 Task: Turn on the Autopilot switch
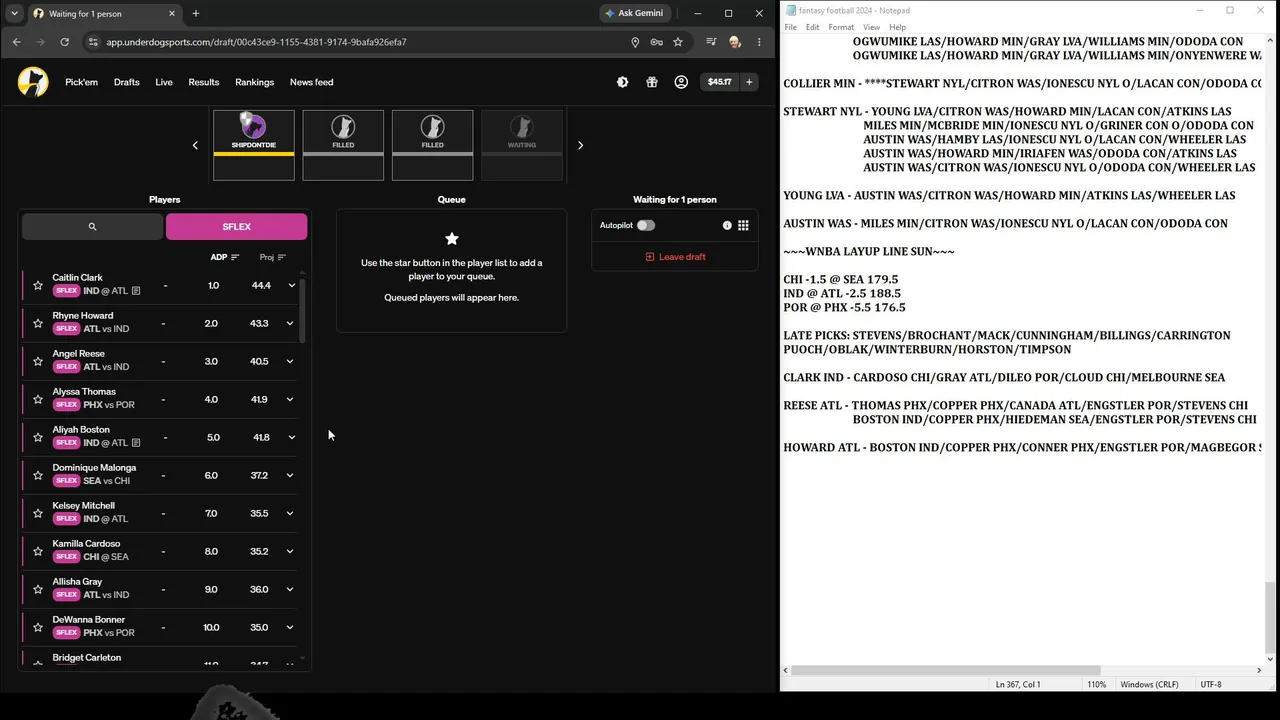[x=646, y=226]
